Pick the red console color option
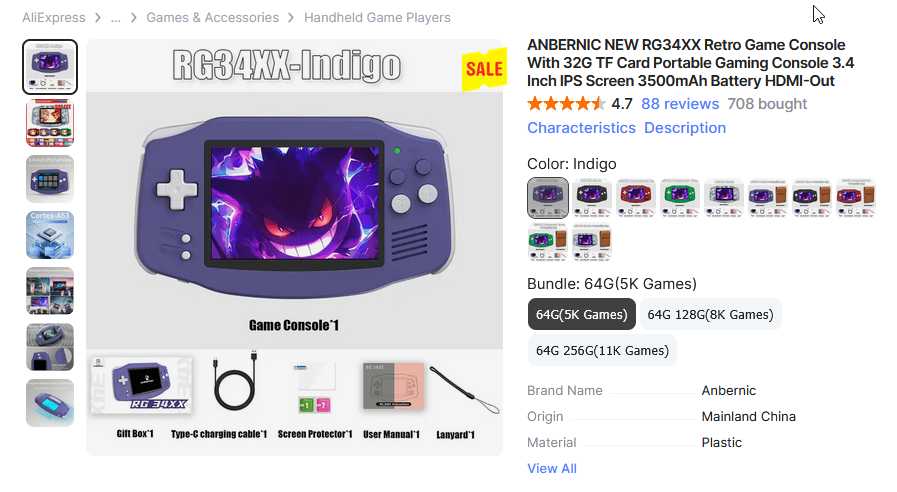 click(636, 197)
